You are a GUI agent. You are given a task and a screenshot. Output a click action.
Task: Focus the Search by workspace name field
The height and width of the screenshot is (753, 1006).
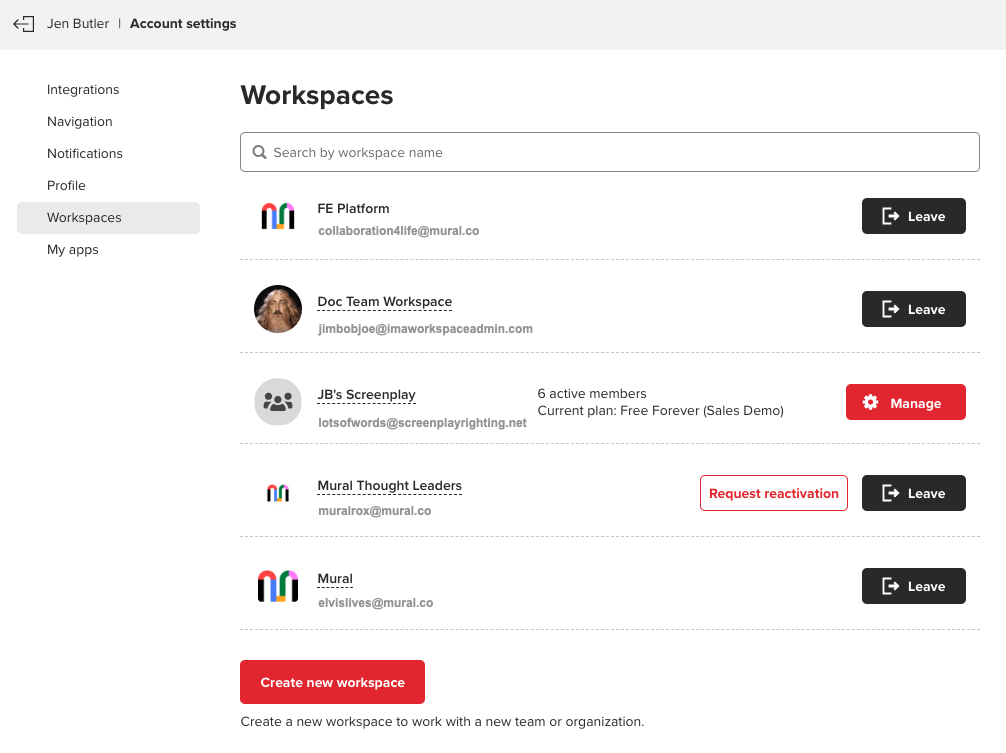tap(620, 153)
